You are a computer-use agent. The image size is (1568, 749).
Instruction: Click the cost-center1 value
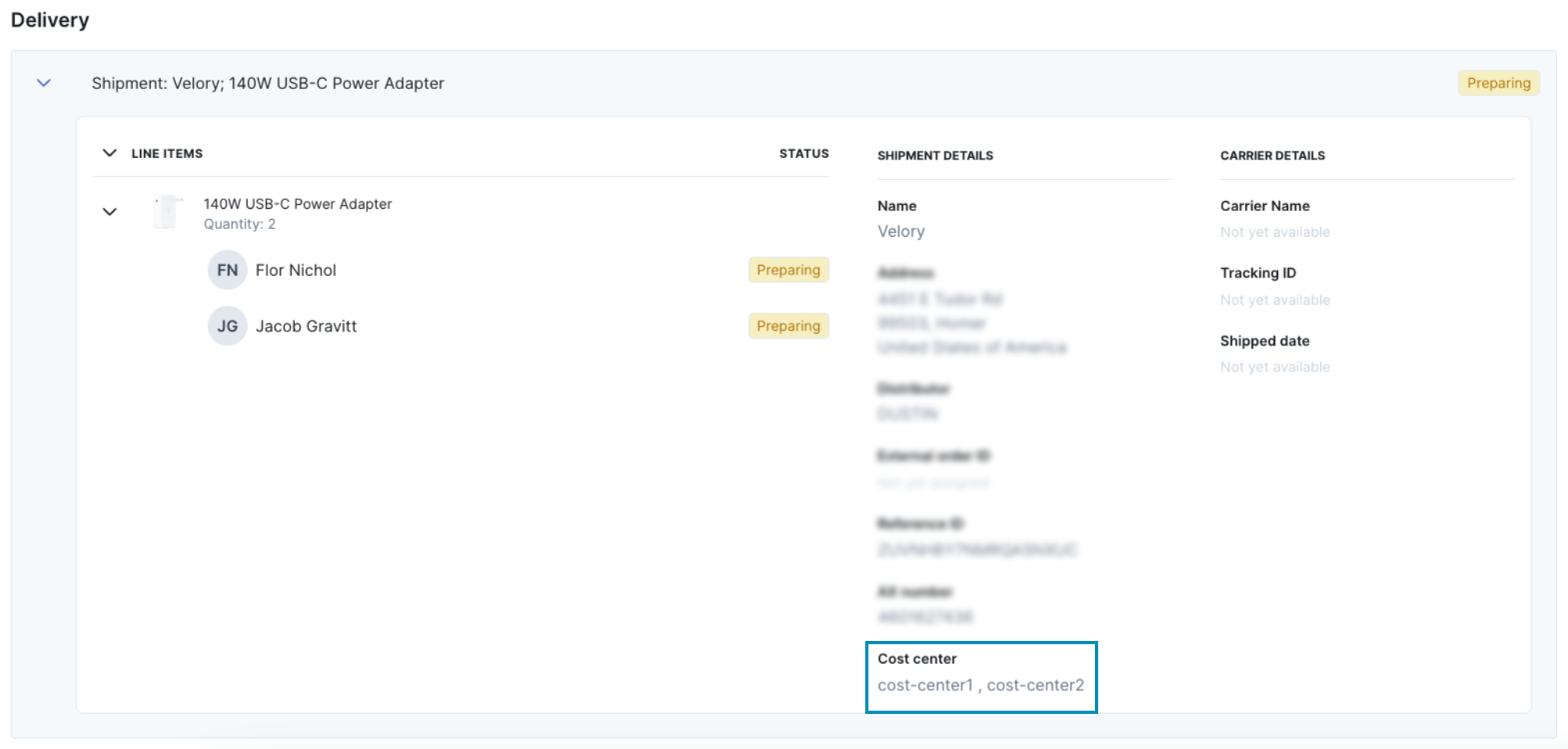(x=925, y=686)
